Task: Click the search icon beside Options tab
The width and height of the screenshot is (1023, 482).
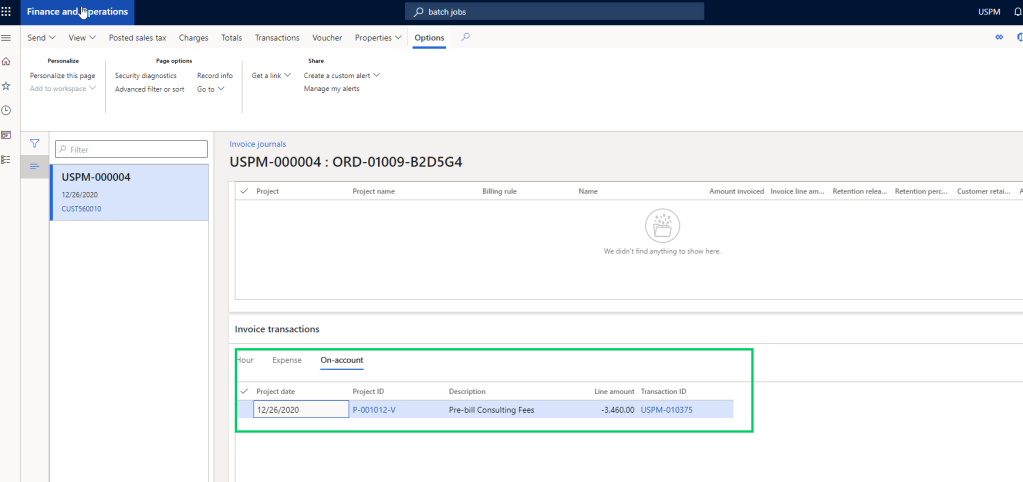Action: (x=465, y=38)
